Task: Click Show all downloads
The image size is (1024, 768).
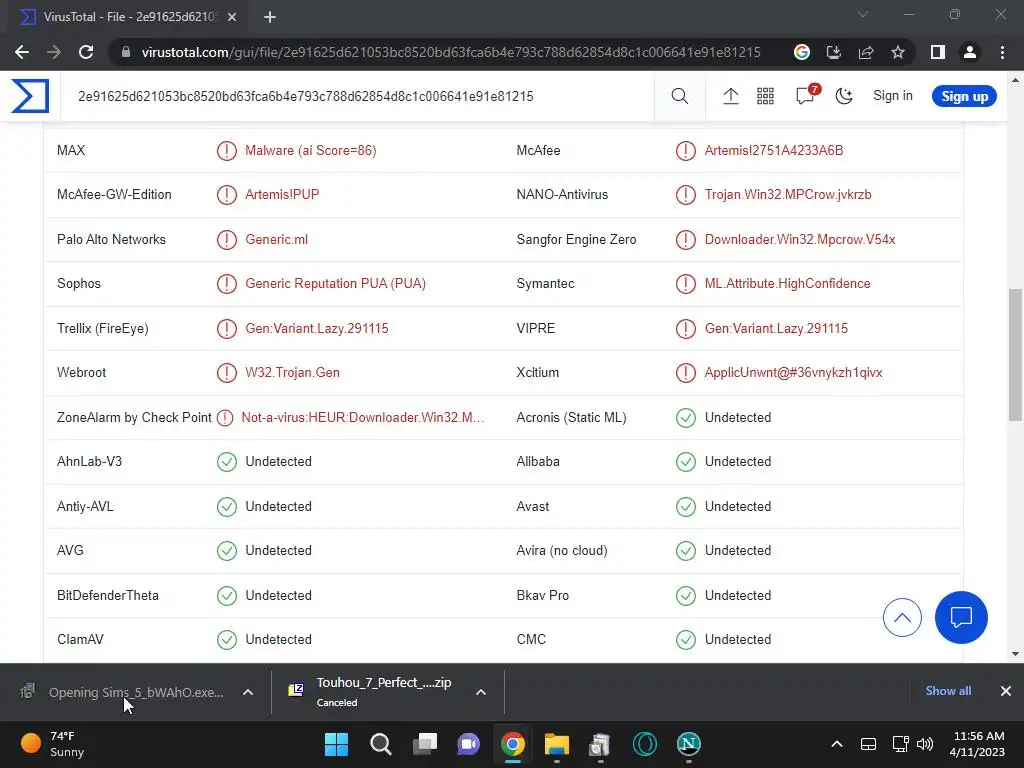Action: 948,691
